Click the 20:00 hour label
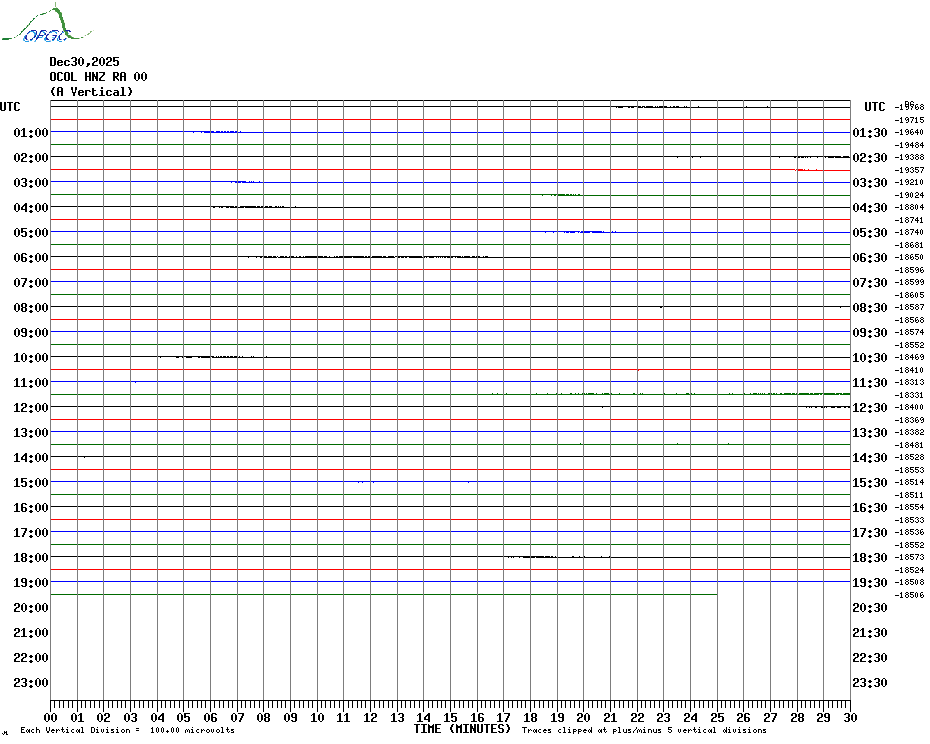 pos(31,608)
